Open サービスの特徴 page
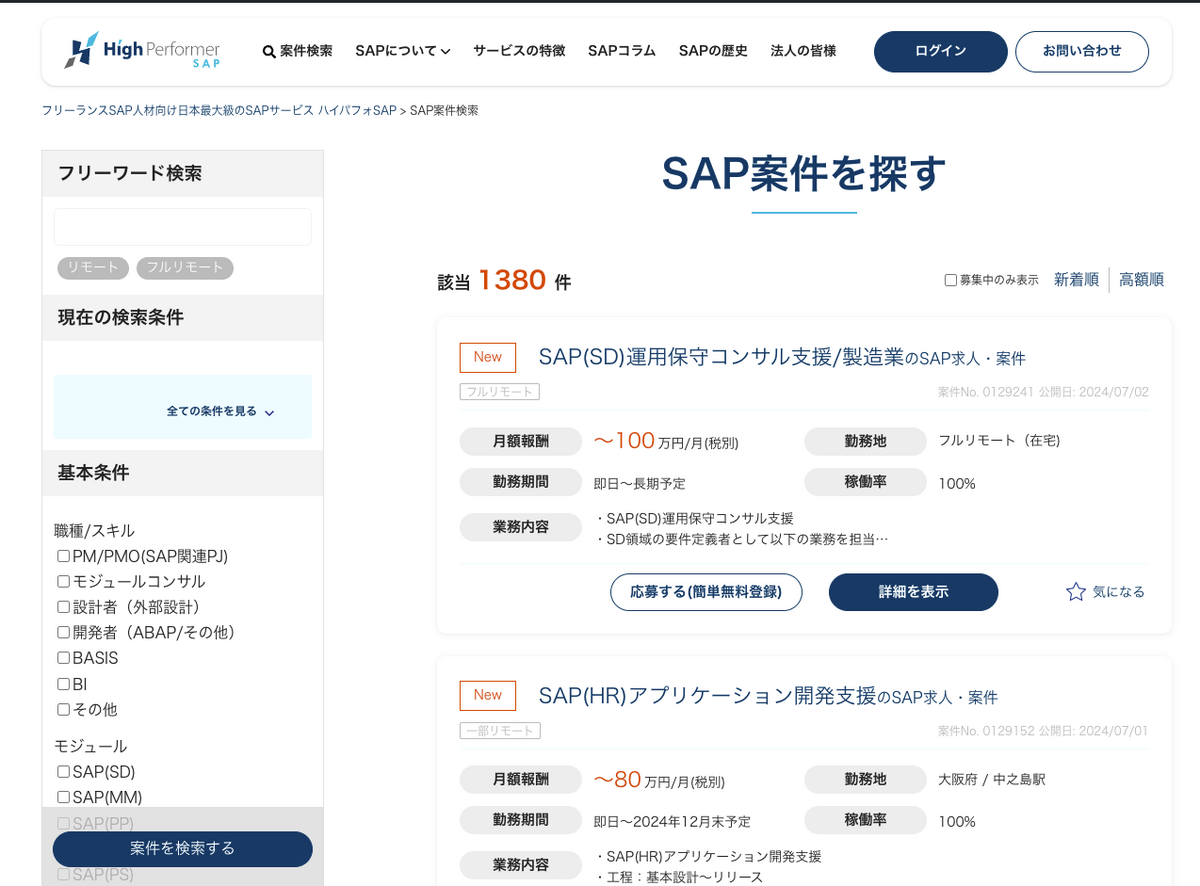 (519, 51)
